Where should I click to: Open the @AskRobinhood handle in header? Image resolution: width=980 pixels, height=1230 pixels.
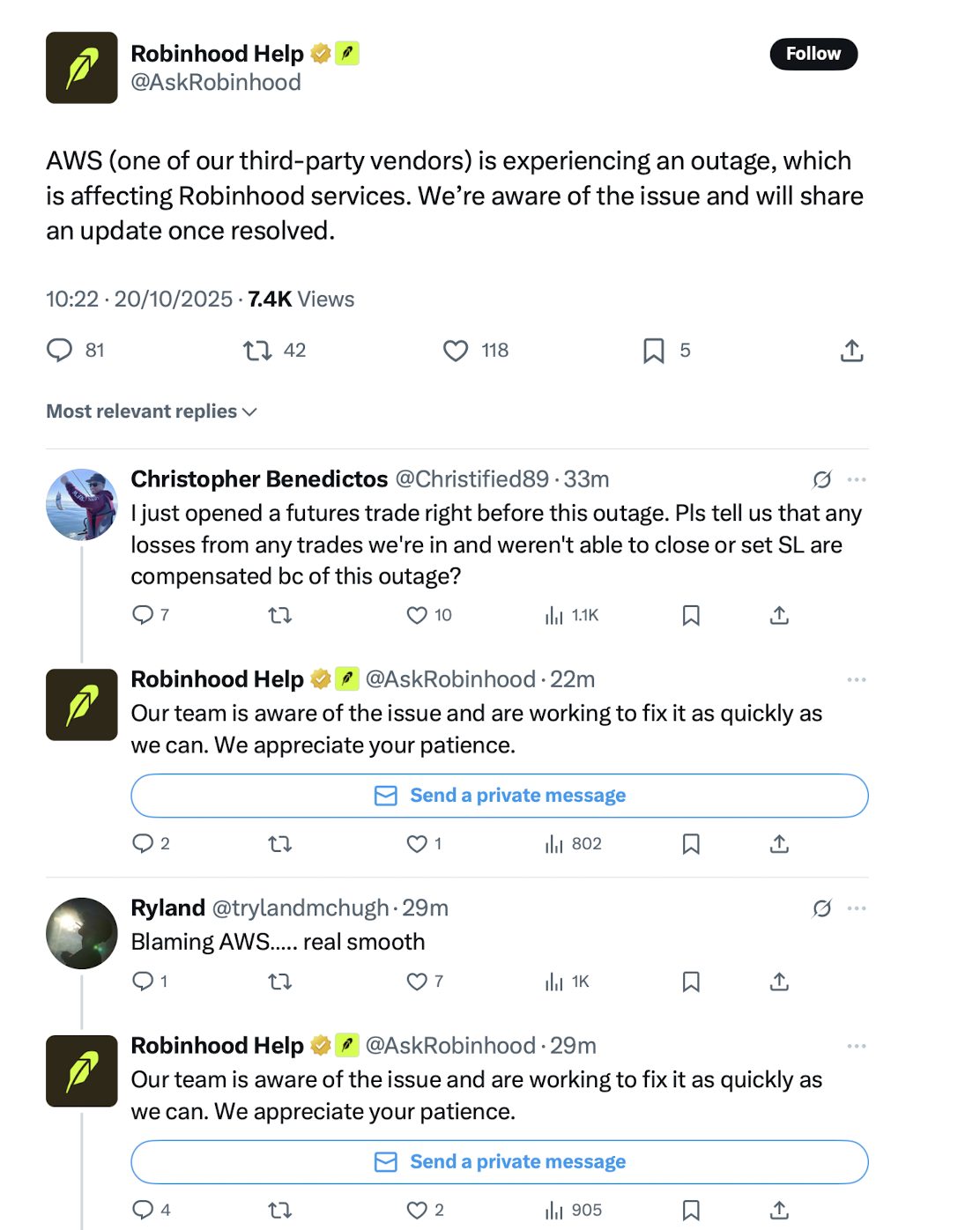(x=216, y=83)
